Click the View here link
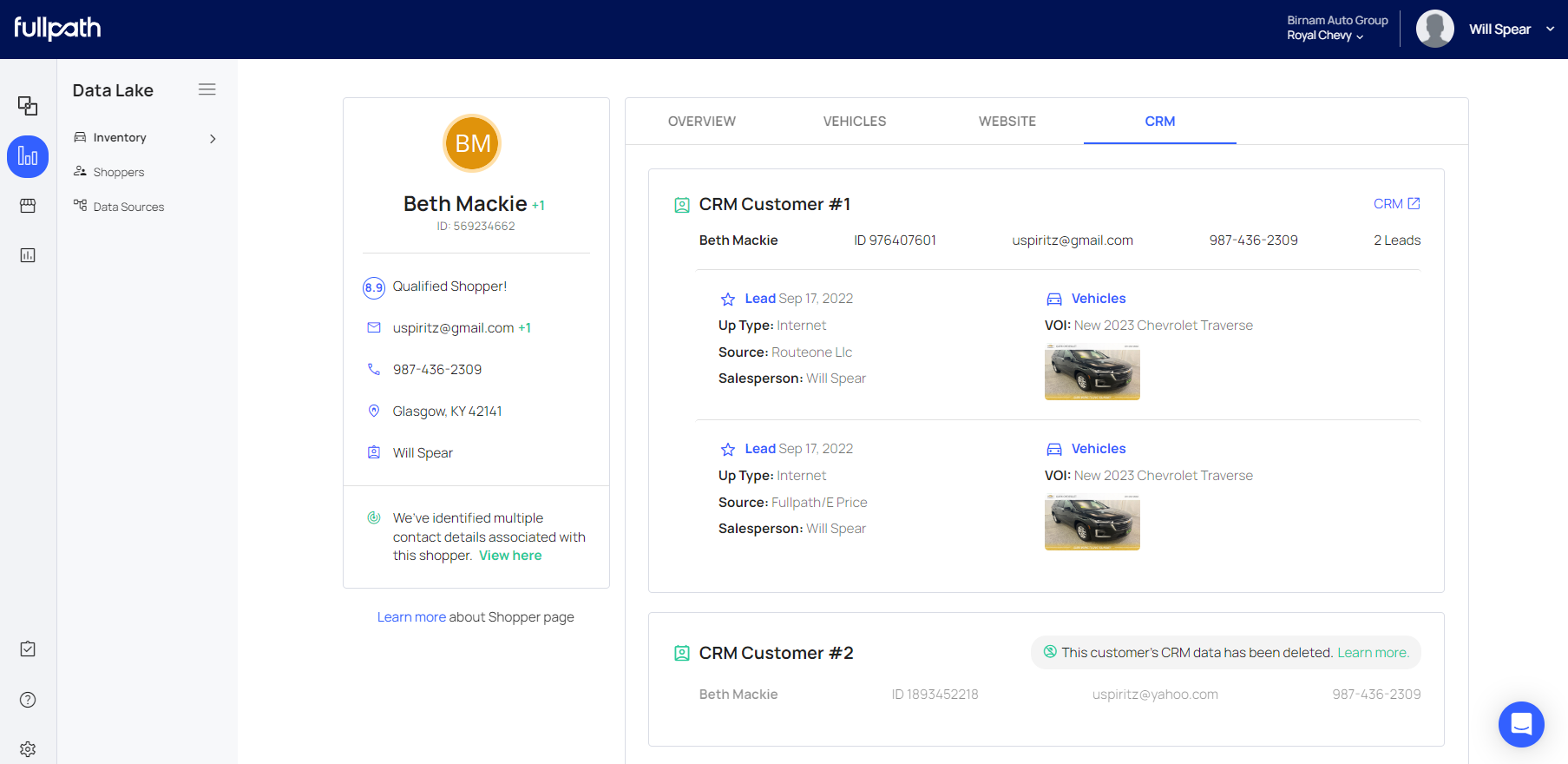 tap(510, 556)
